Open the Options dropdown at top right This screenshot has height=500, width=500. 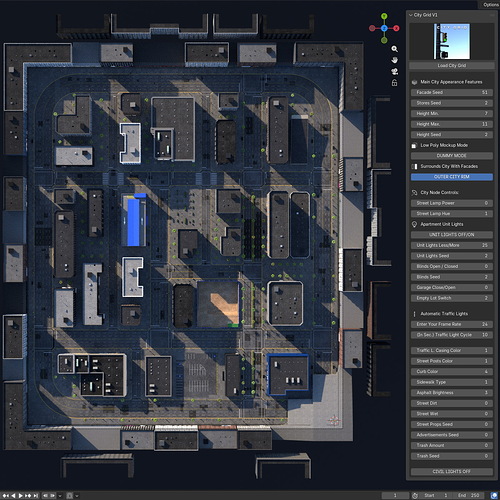click(490, 5)
